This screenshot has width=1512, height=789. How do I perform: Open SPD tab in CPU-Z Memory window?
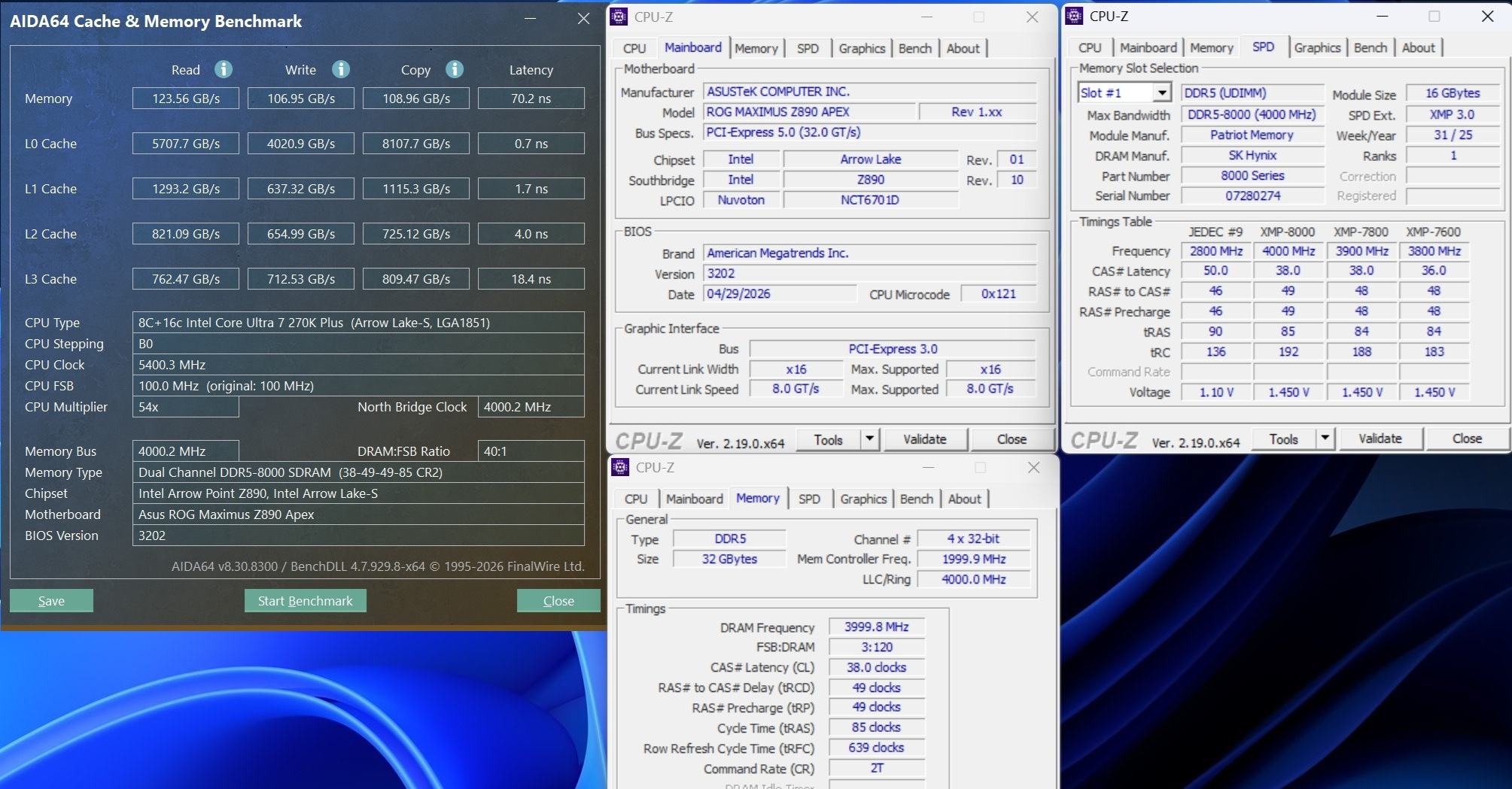[809, 499]
